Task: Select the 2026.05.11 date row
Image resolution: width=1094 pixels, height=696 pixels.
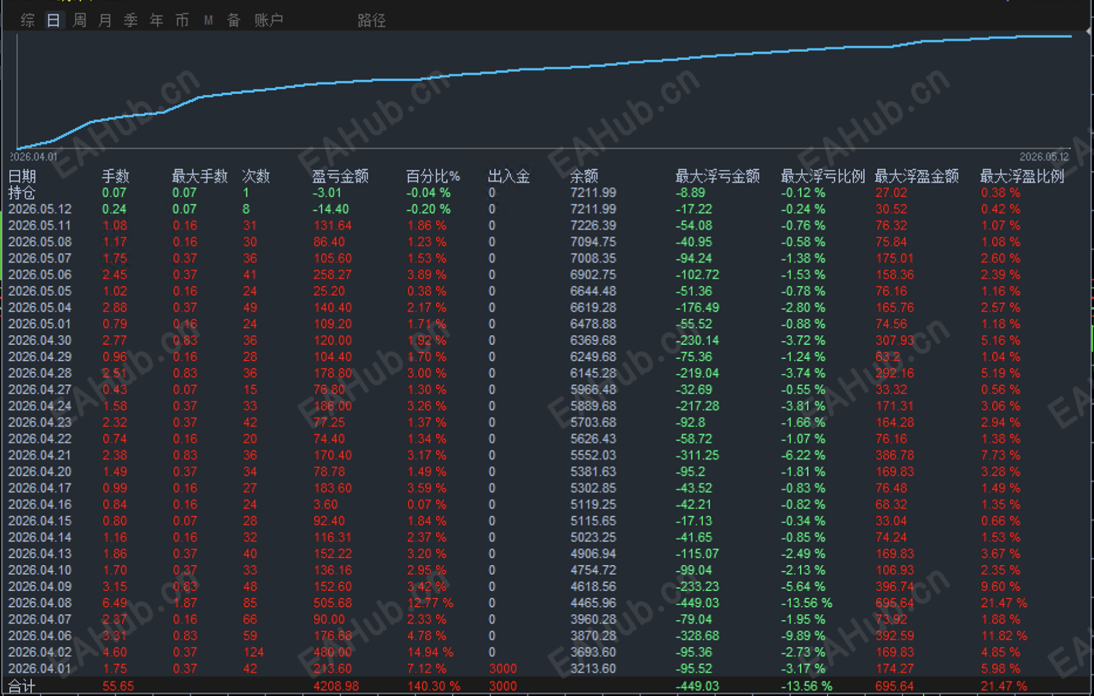Action: click(546, 225)
